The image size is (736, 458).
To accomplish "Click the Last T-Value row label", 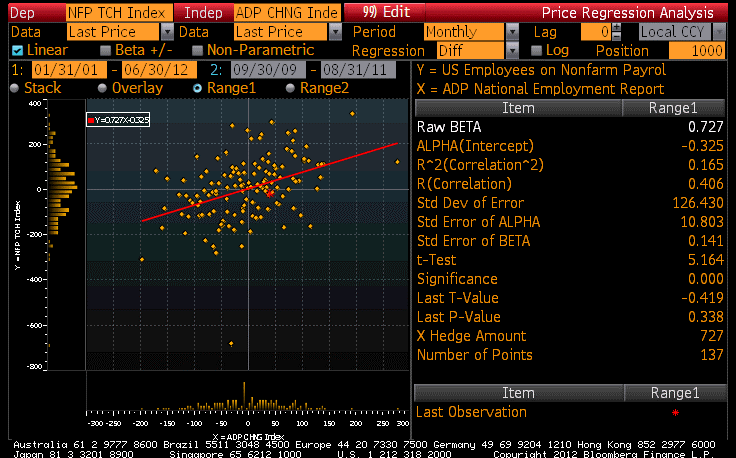I will pyautogui.click(x=458, y=298).
